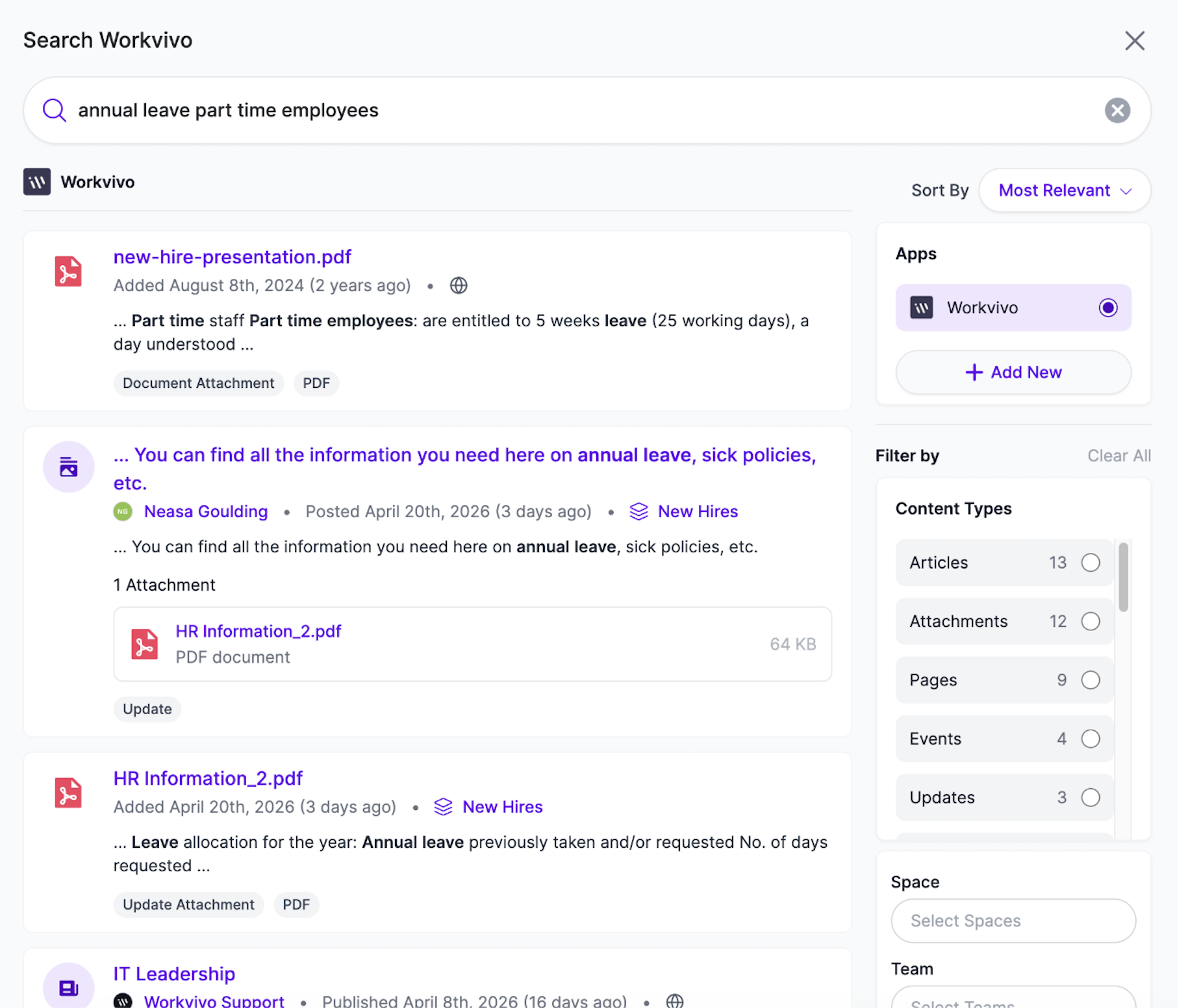Click the PDF tag beside Update Attachment
Screen dimensions: 1178x1008
point(296,904)
